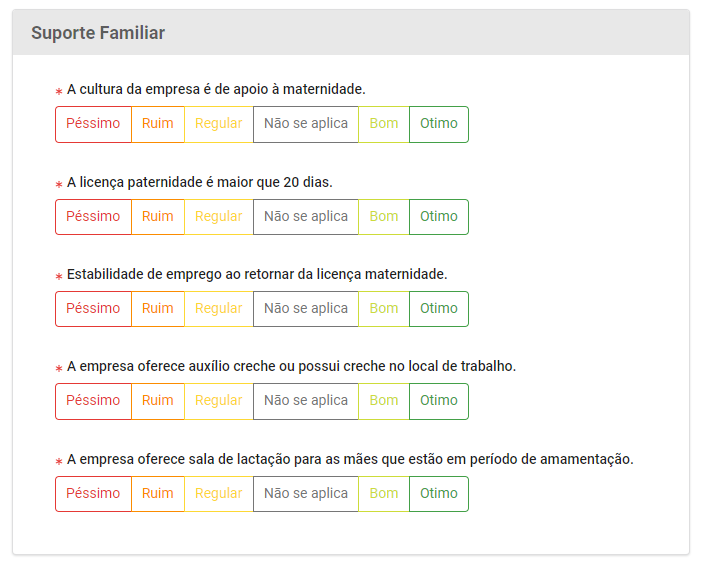Select Otimo for the auxílio creche question
This screenshot has height=564, width=704.
(x=439, y=401)
